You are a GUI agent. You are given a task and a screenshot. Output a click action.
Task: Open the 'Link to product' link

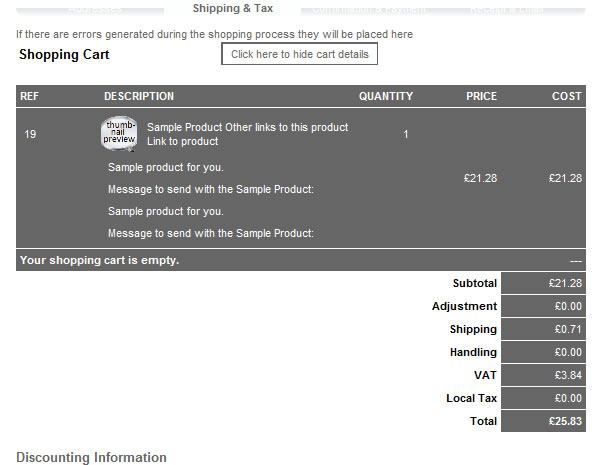[182, 141]
